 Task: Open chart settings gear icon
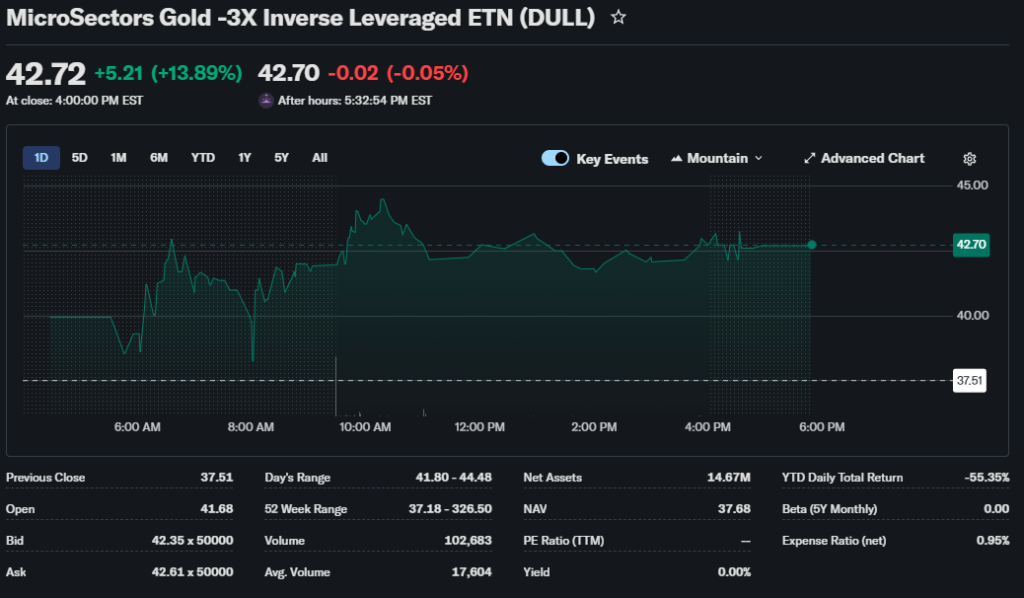tap(969, 159)
